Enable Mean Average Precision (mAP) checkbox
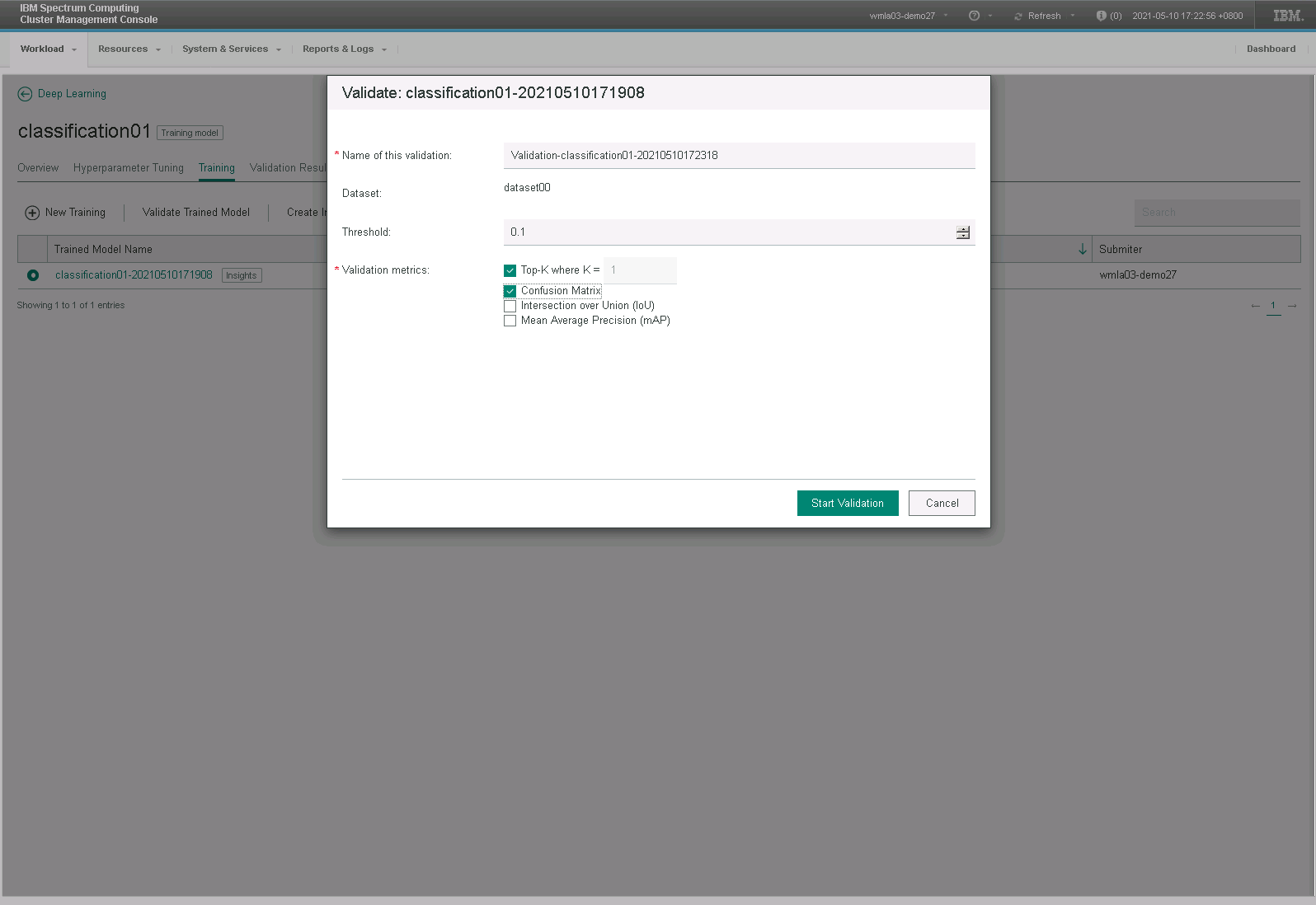This screenshot has width=1316, height=905. click(510, 321)
